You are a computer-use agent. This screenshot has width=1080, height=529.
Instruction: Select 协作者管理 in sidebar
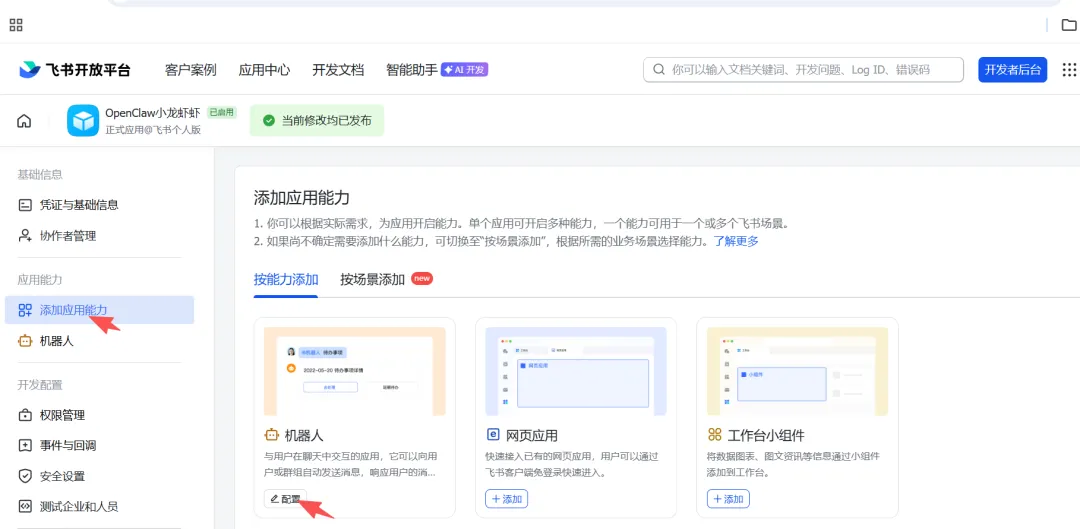pyautogui.click(x=99, y=236)
